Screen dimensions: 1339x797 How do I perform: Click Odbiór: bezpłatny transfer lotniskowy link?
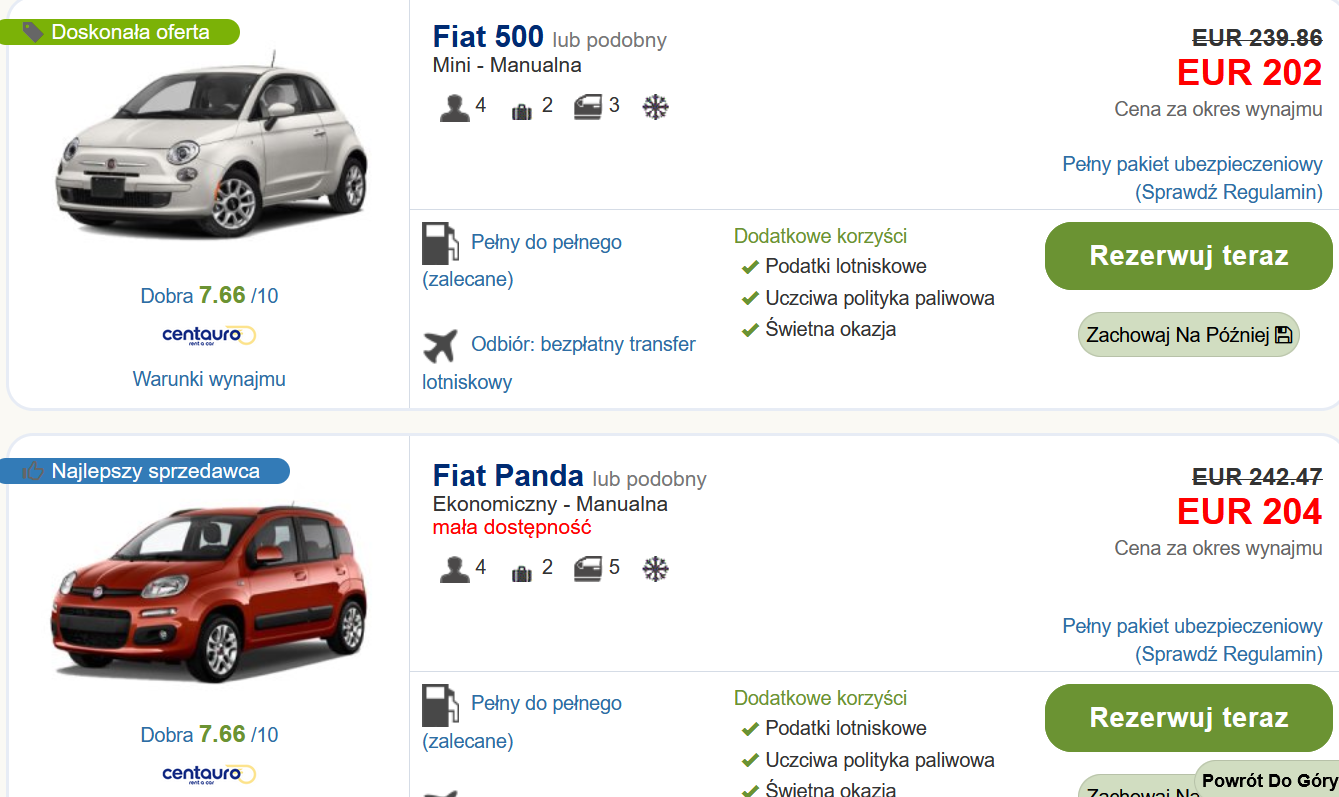(559, 363)
